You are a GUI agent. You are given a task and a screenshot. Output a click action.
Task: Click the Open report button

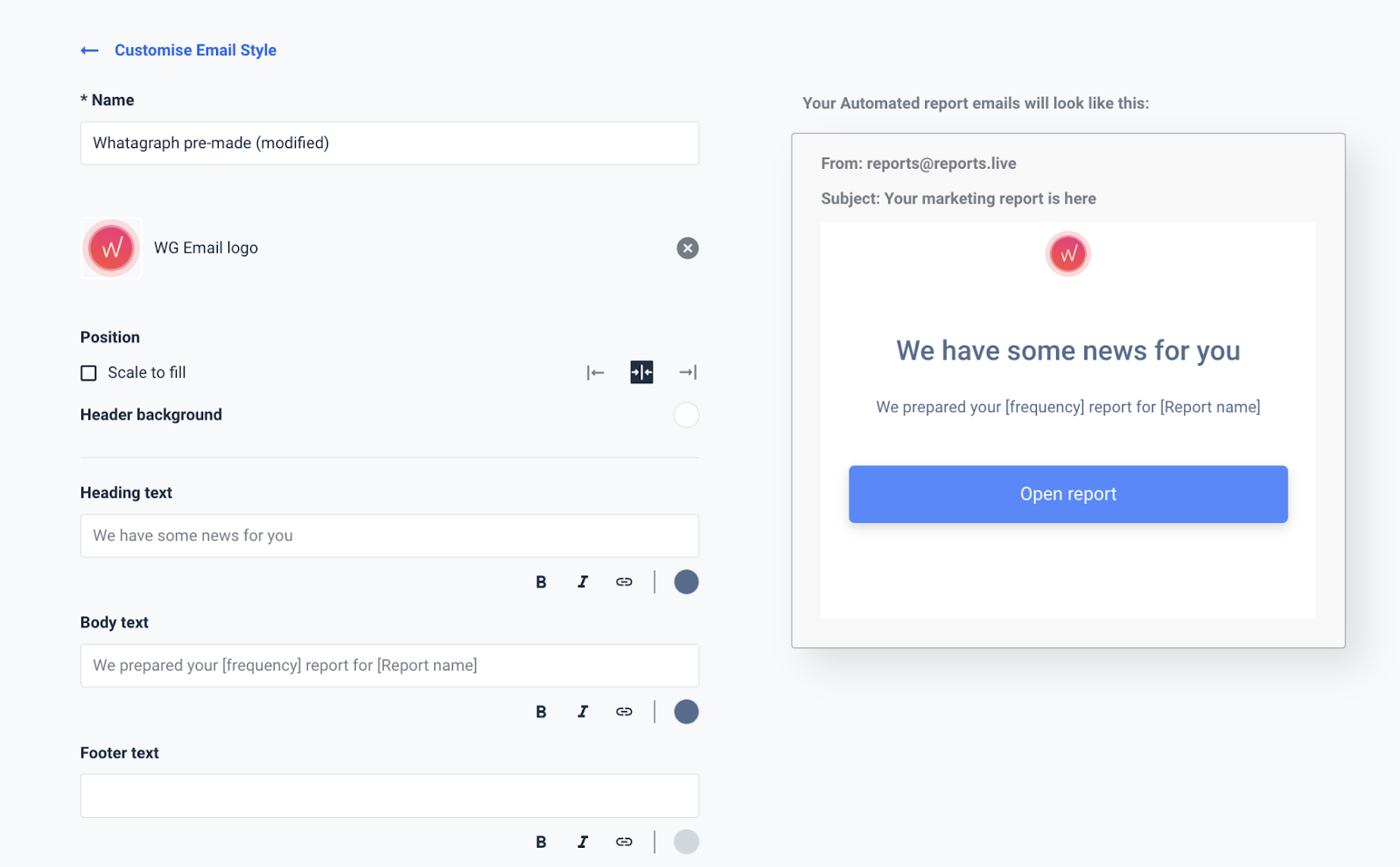point(1067,493)
